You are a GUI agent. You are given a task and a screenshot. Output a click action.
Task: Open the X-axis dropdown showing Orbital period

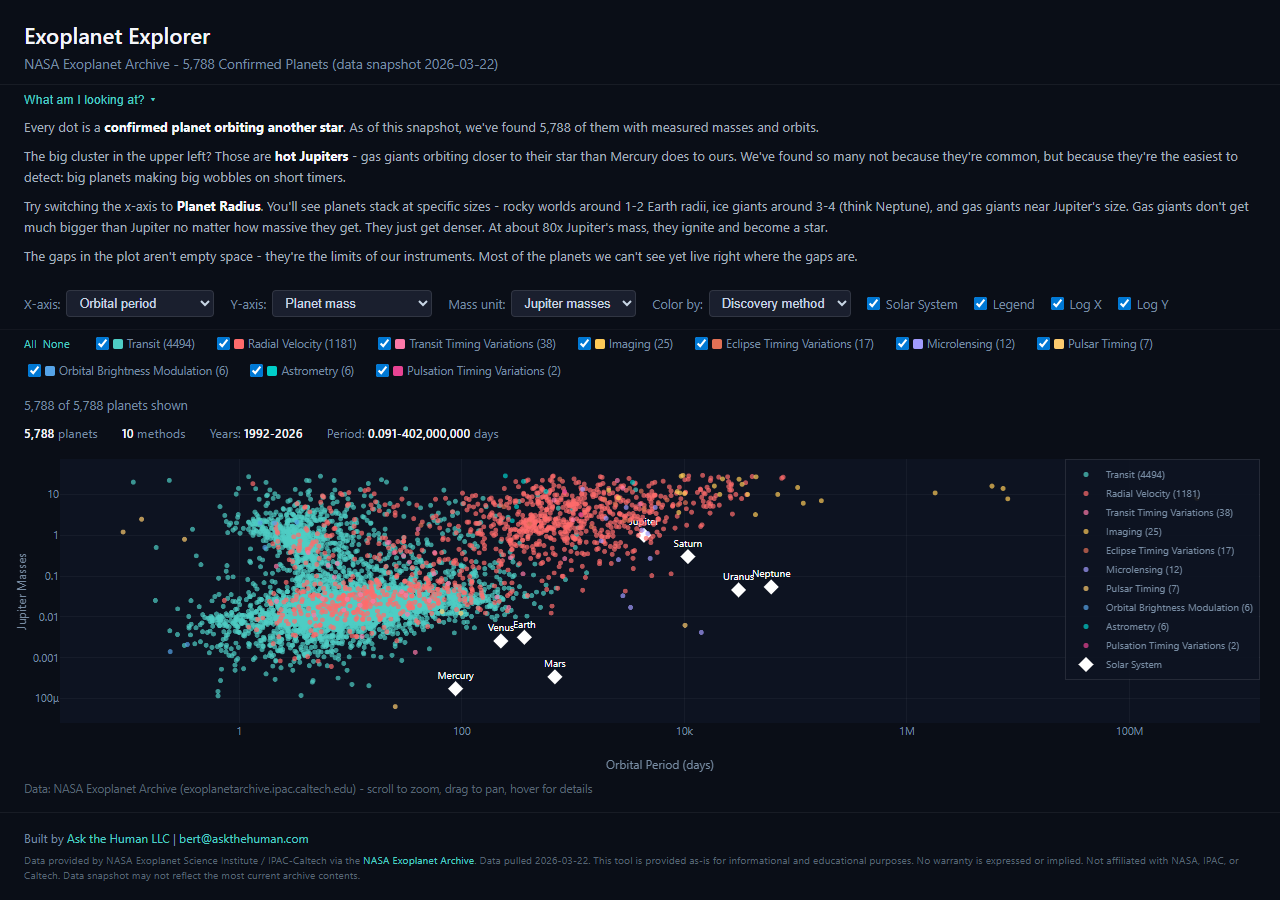point(139,303)
